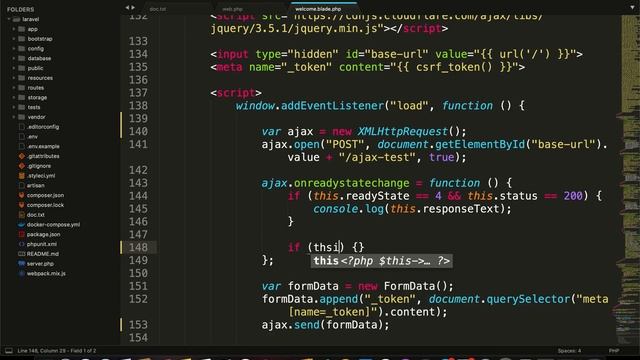Click the app folder icon

pyautogui.click(x=22, y=29)
